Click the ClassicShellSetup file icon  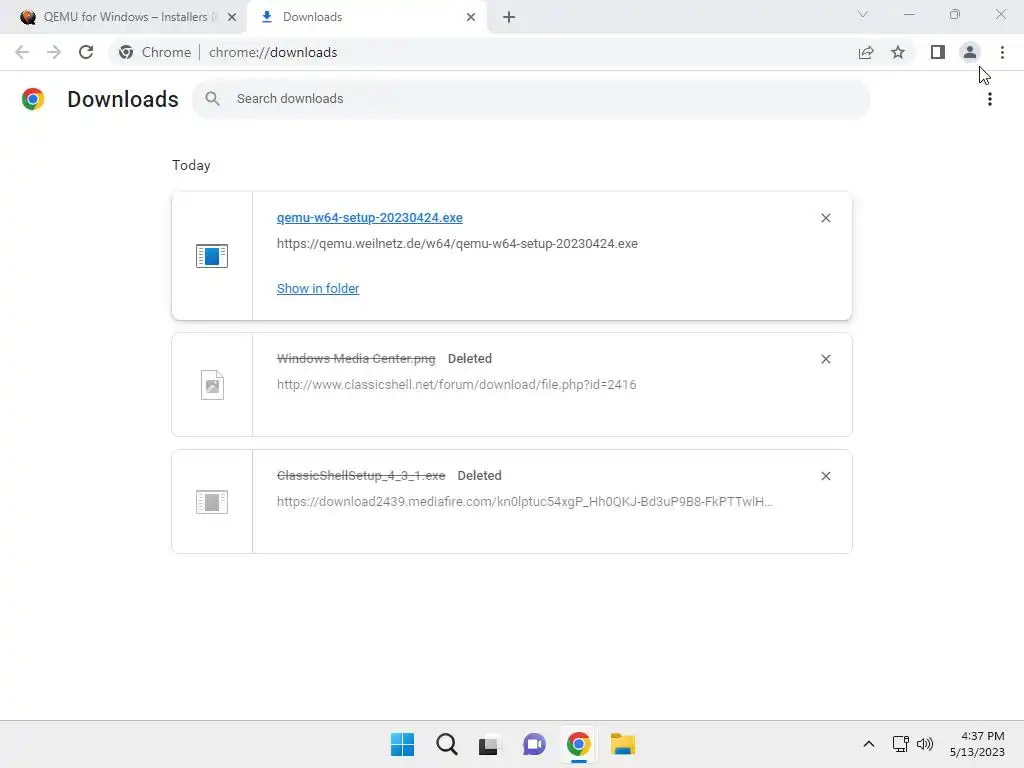tap(212, 502)
